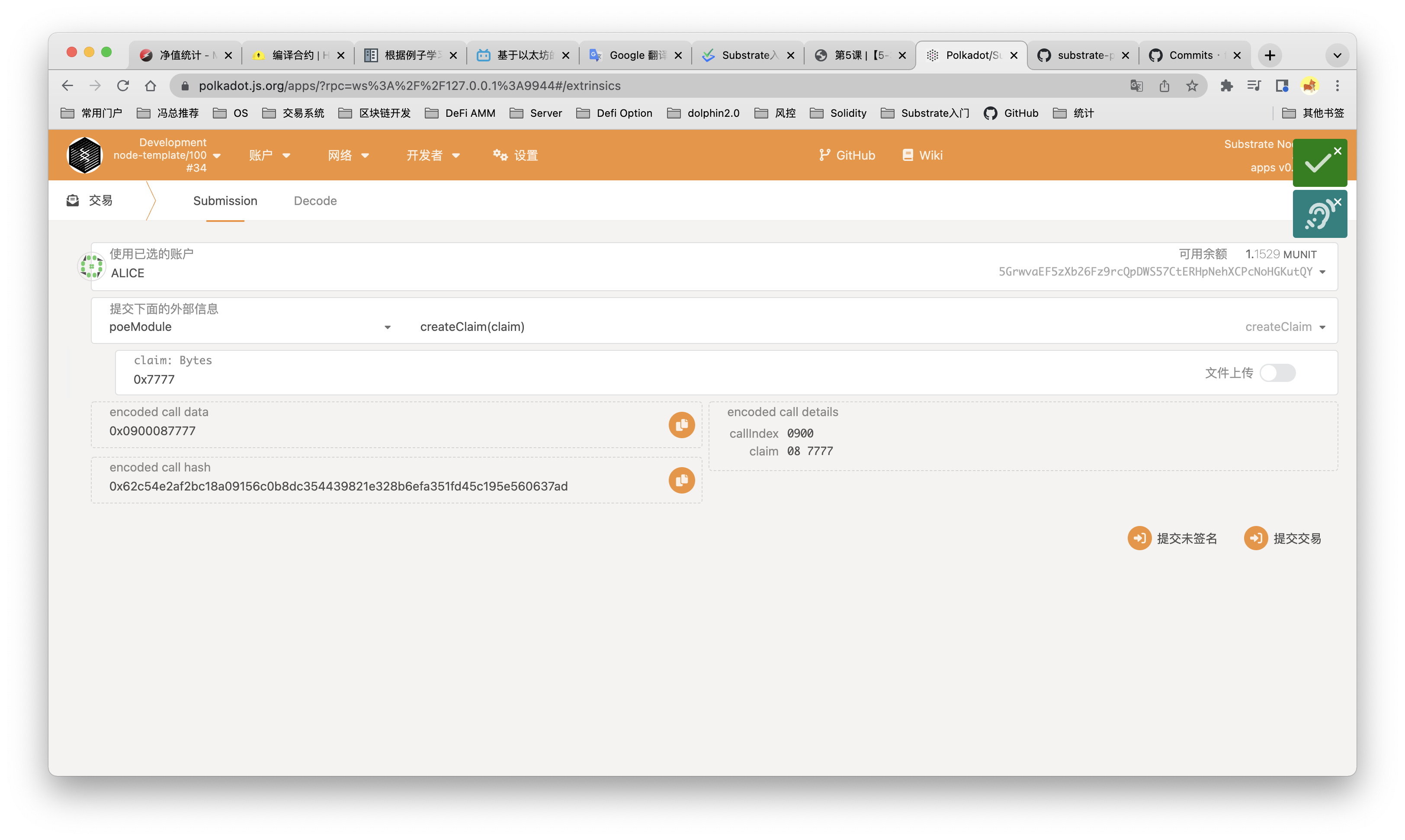Expand ALICE account address selector
The image size is (1405, 840).
click(x=1322, y=272)
